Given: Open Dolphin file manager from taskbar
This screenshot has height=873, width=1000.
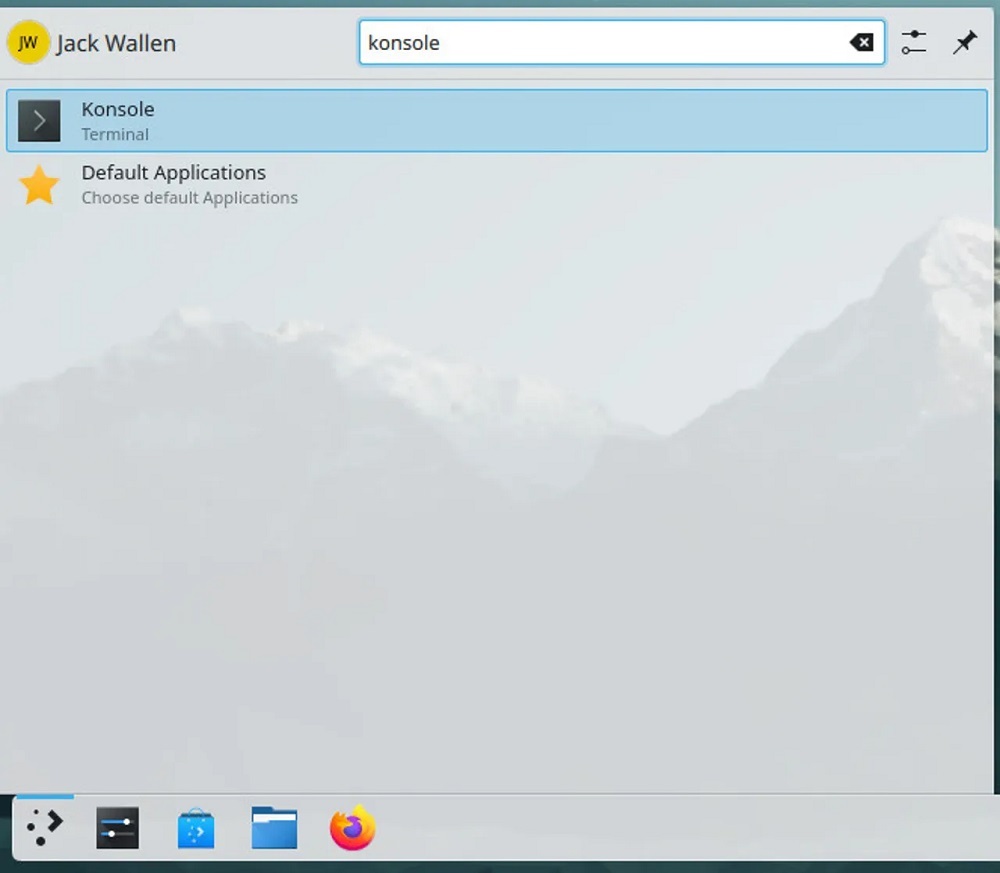Looking at the screenshot, I should coord(274,828).
